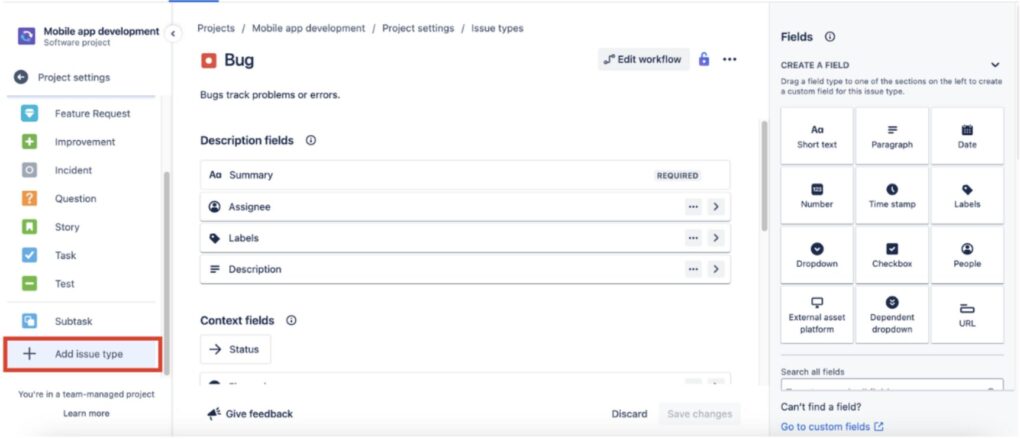Click the Add issue type button
The height and width of the screenshot is (439, 1020).
tap(82, 354)
